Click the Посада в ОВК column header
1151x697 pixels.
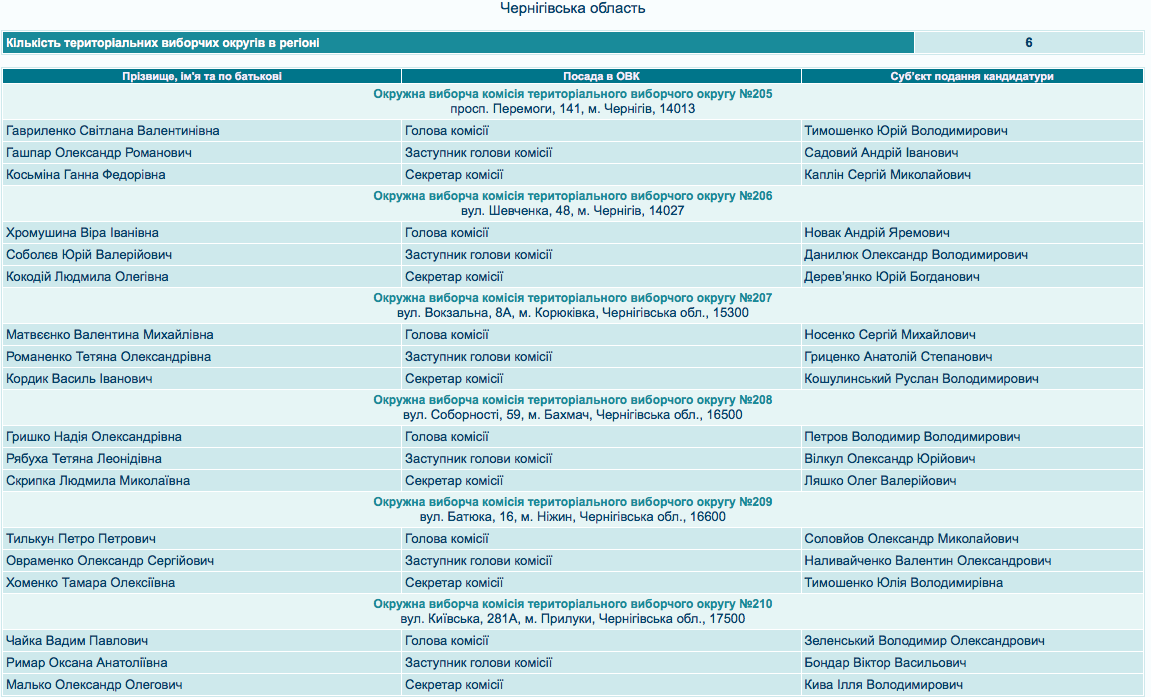pos(601,76)
